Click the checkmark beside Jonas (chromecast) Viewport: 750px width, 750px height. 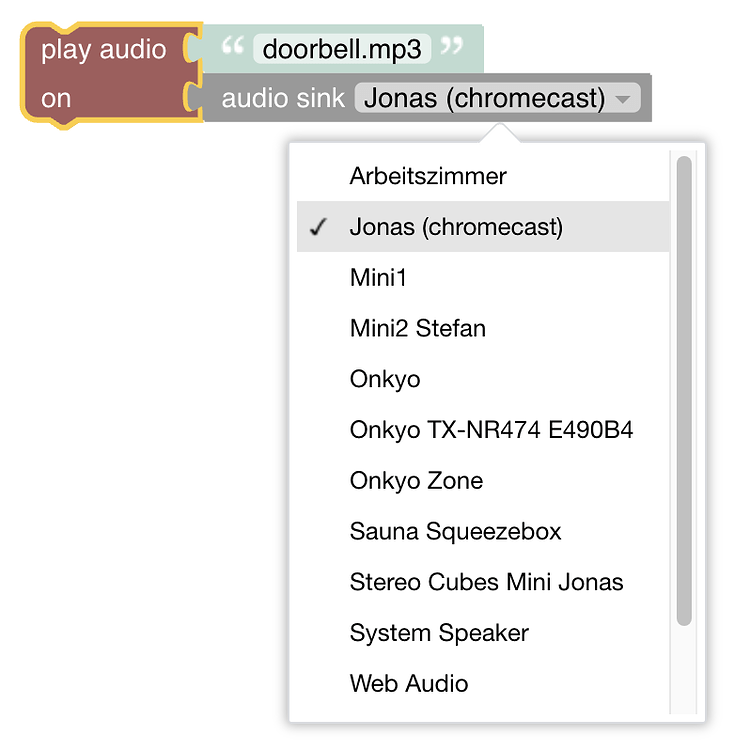pos(319,228)
